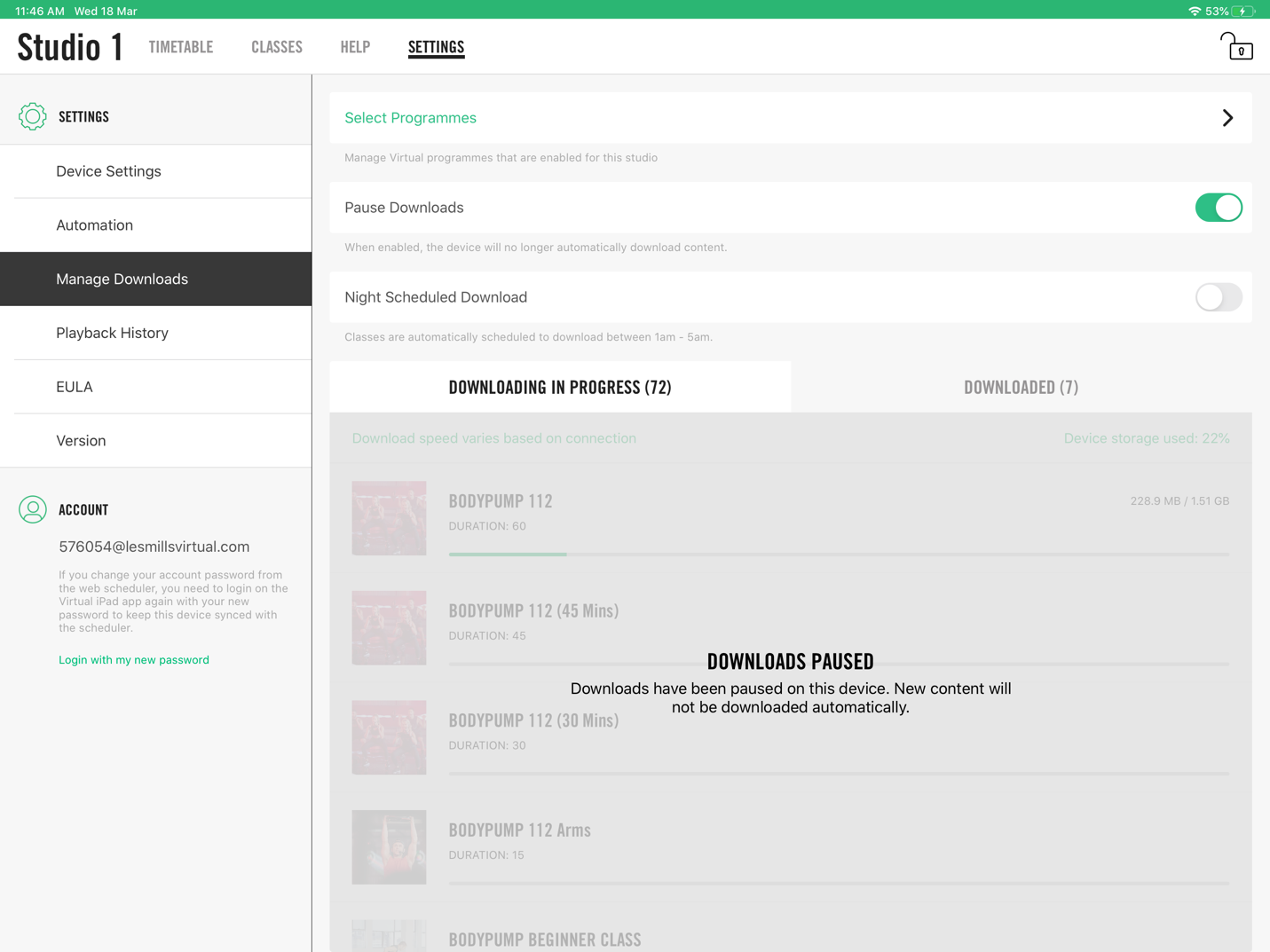Click the Download speed varies based on connection text
This screenshot has width=1270, height=952.
pyautogui.click(x=494, y=438)
